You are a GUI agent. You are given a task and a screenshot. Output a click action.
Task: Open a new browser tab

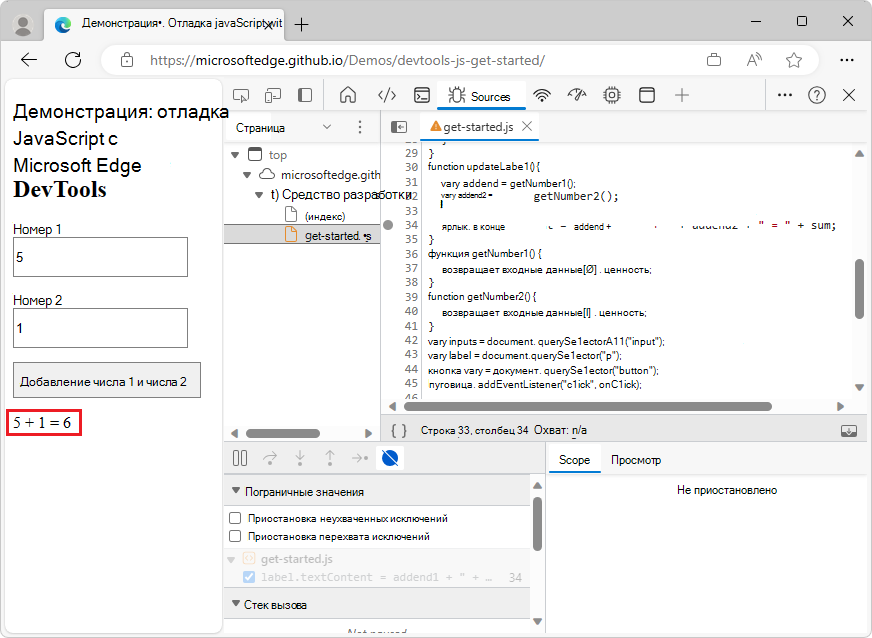click(x=301, y=24)
